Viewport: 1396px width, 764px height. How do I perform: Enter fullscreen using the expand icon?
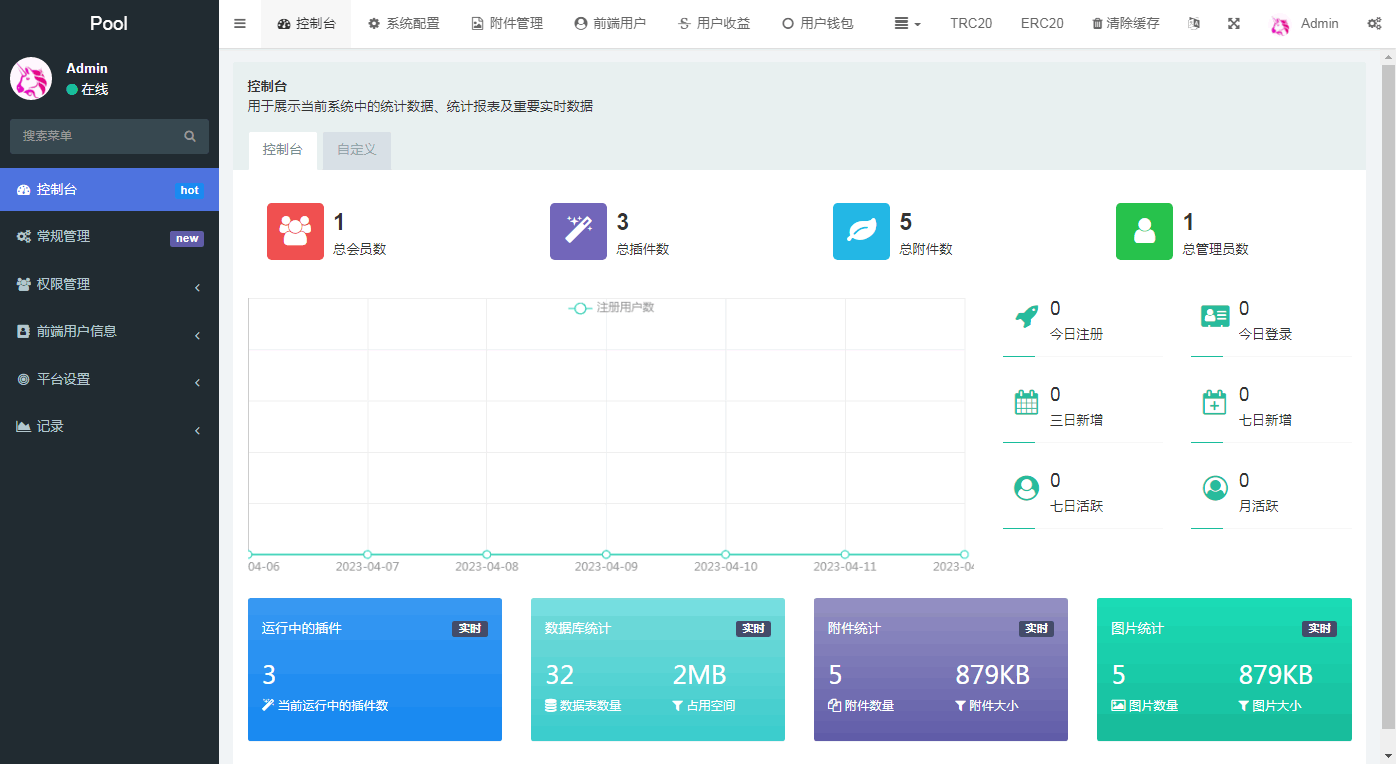1234,24
